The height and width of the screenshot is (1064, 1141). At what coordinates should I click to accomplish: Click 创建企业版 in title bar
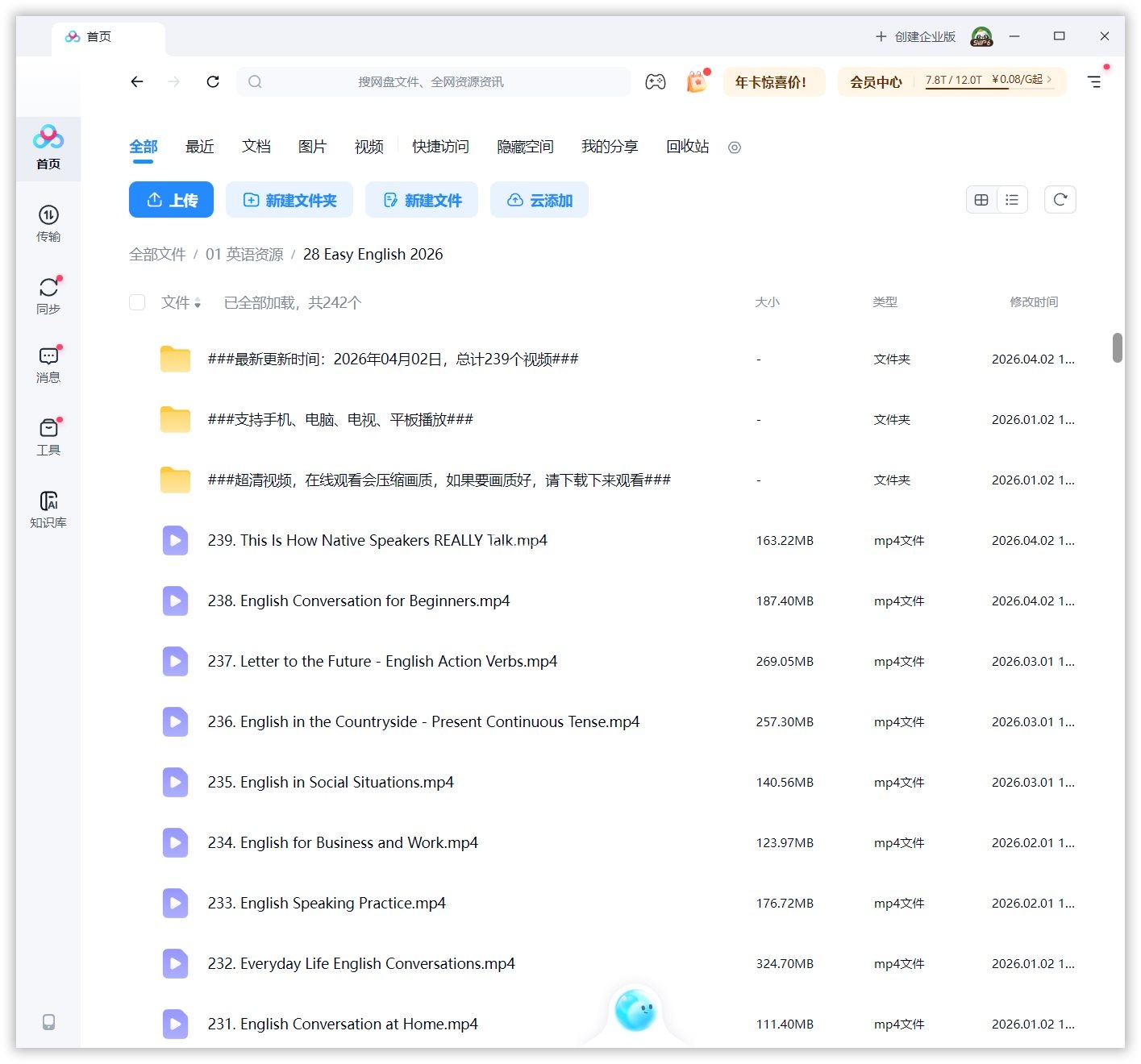click(915, 36)
